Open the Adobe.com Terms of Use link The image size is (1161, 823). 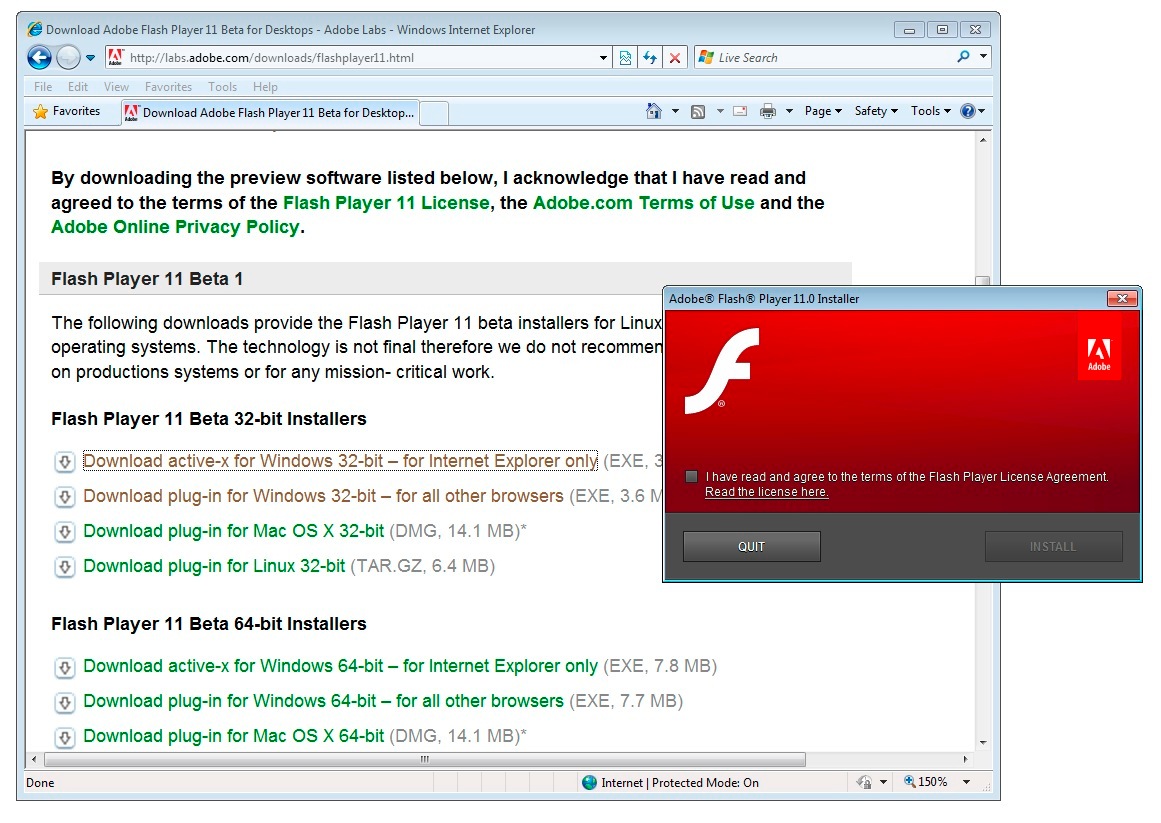[643, 203]
